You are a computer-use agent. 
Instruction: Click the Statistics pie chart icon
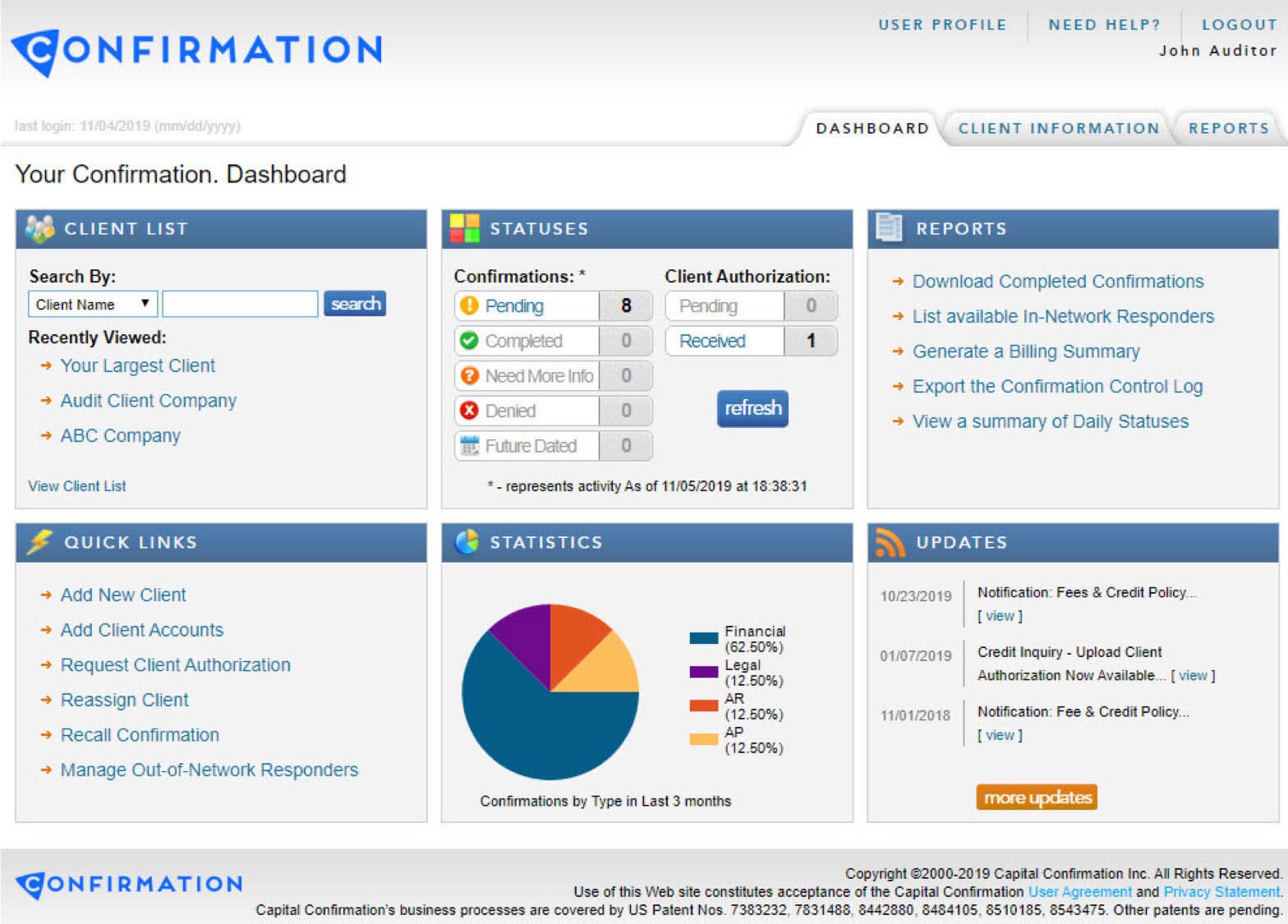(467, 542)
